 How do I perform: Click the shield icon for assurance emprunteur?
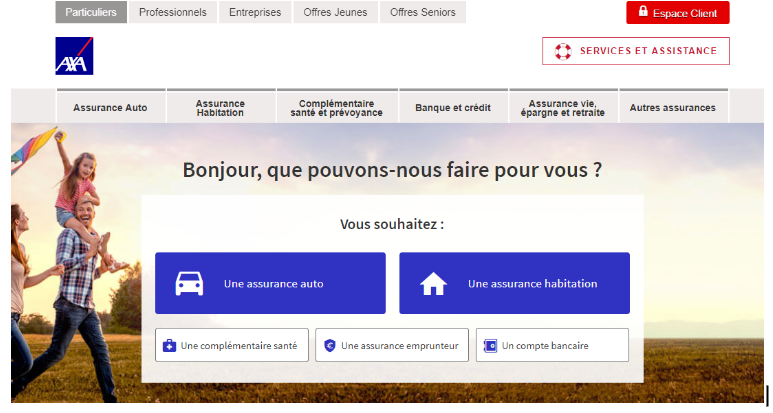click(330, 345)
